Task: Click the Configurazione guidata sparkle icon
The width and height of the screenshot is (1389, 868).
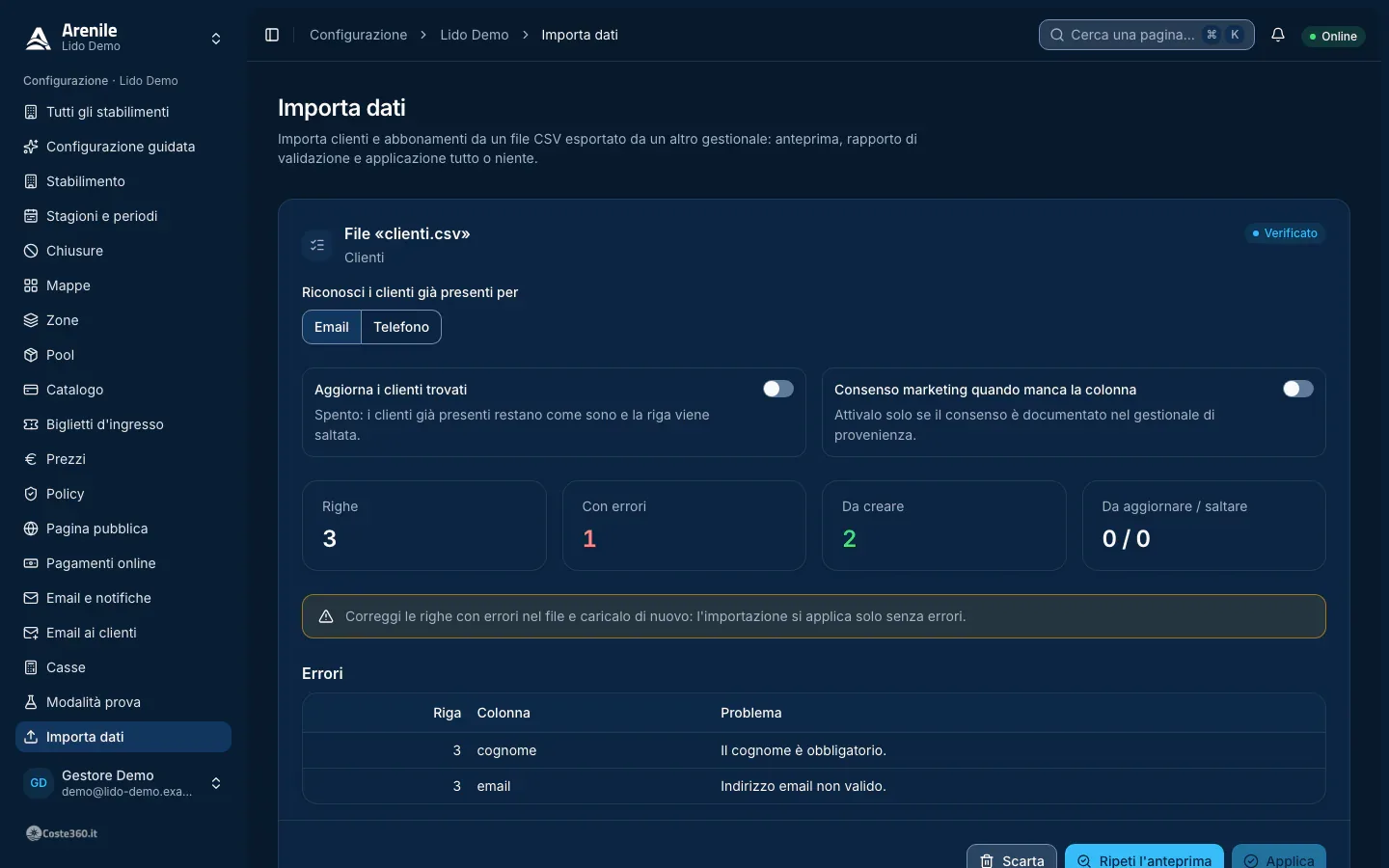Action: pos(31,147)
